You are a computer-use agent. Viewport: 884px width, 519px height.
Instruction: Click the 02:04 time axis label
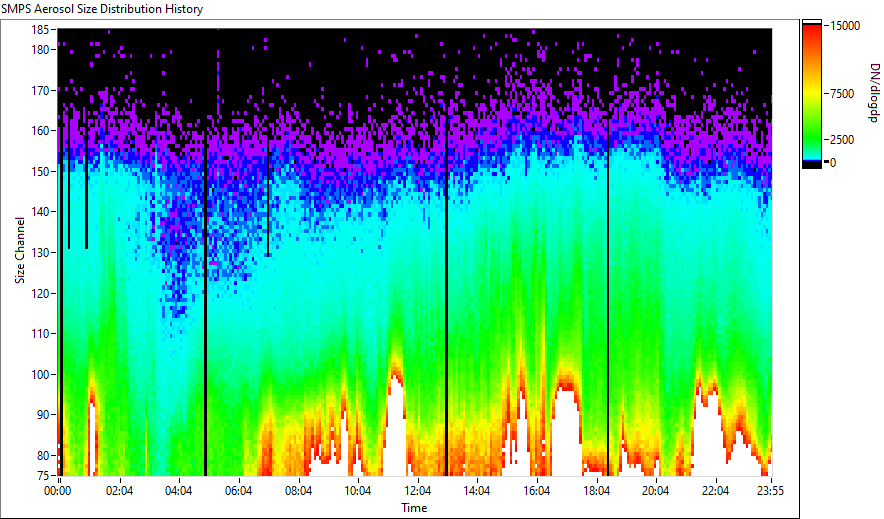(x=120, y=491)
